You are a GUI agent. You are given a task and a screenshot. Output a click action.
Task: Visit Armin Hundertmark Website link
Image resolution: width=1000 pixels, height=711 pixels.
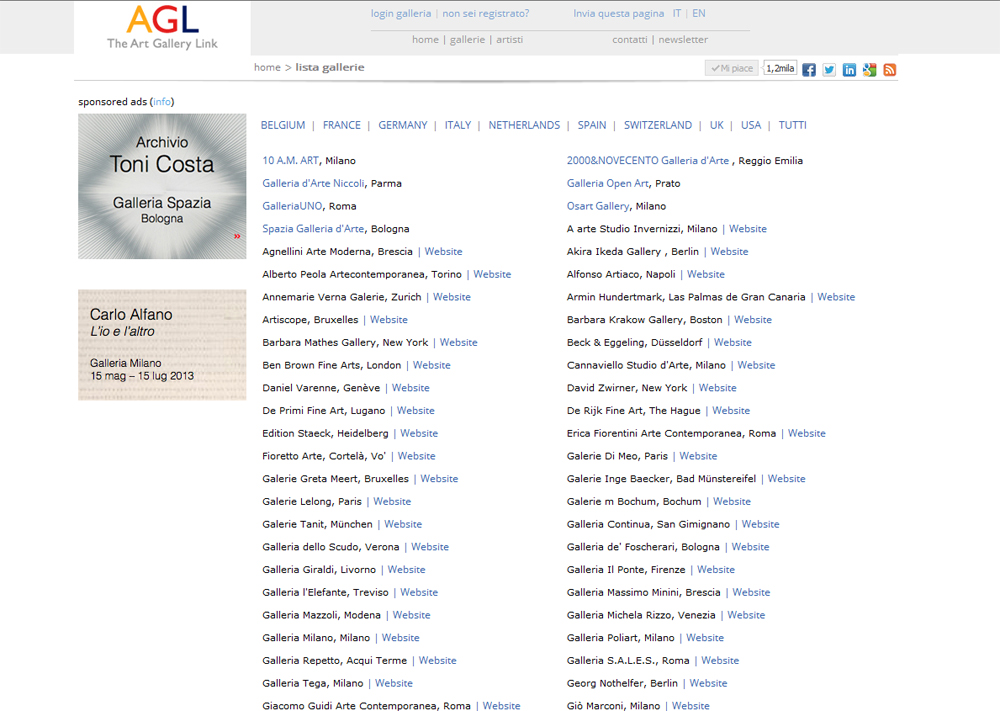click(836, 297)
